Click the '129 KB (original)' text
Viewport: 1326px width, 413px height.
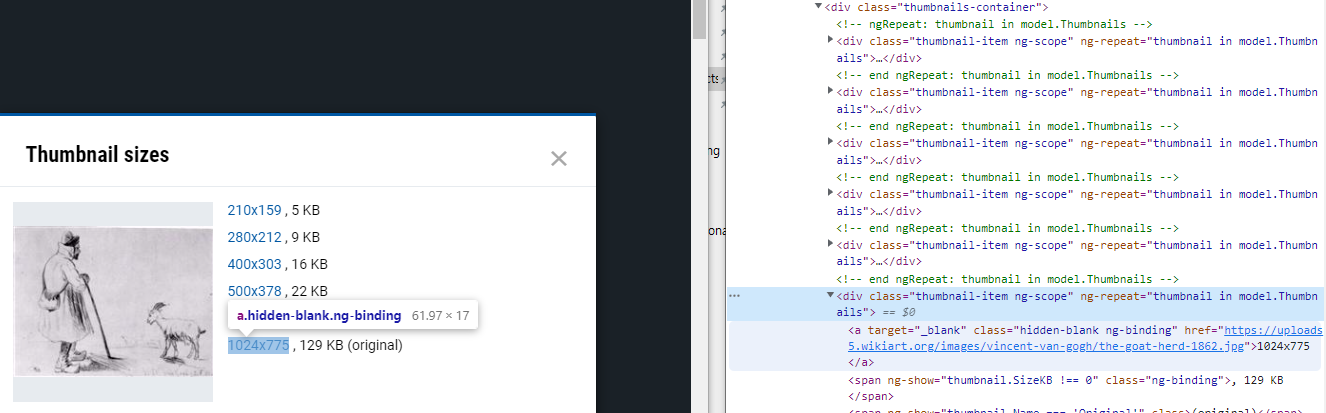350,345
